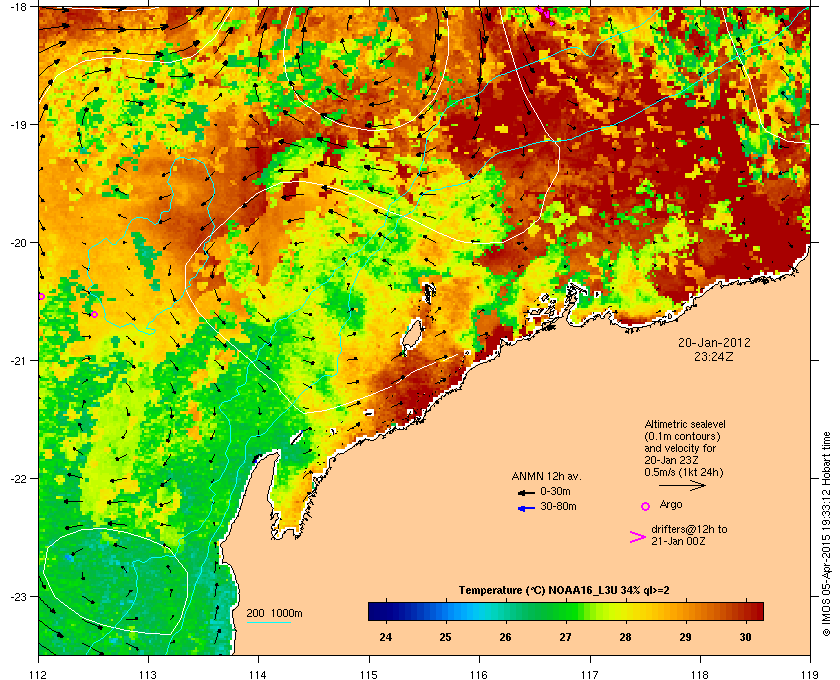Click the 0.5m/s reference velocity arrow
Viewport: 840px width, 680px height.
point(682,486)
